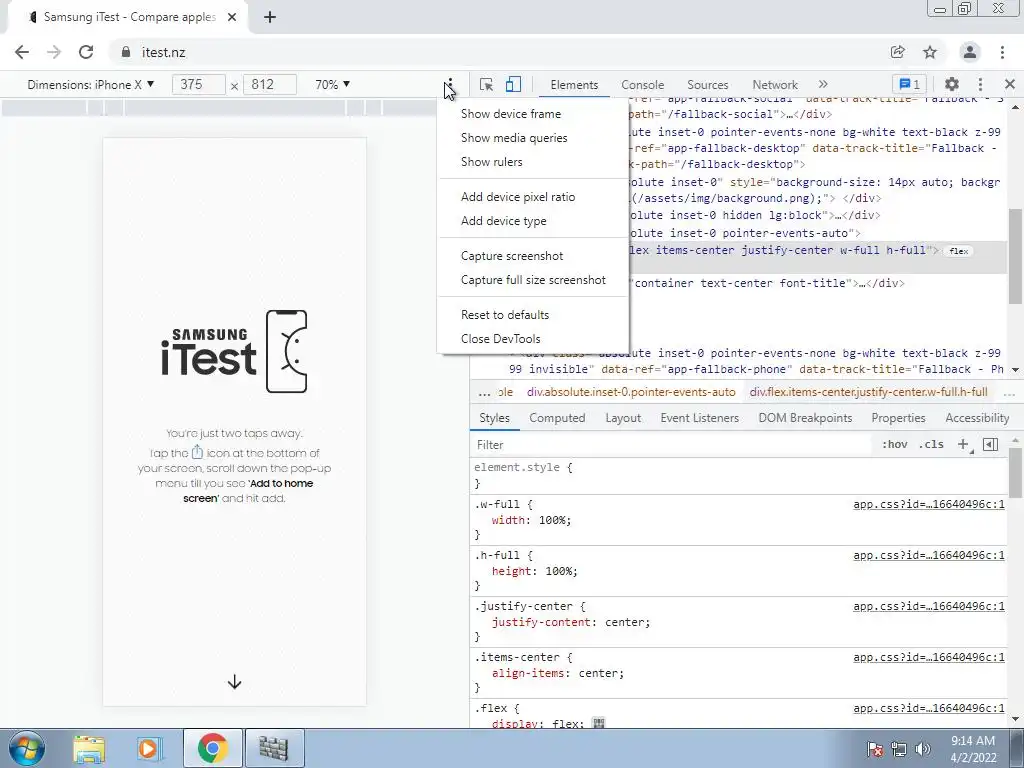This screenshot has height=768, width=1024.
Task: Open app.css source link for .justify-center rule
Action: click(x=929, y=606)
